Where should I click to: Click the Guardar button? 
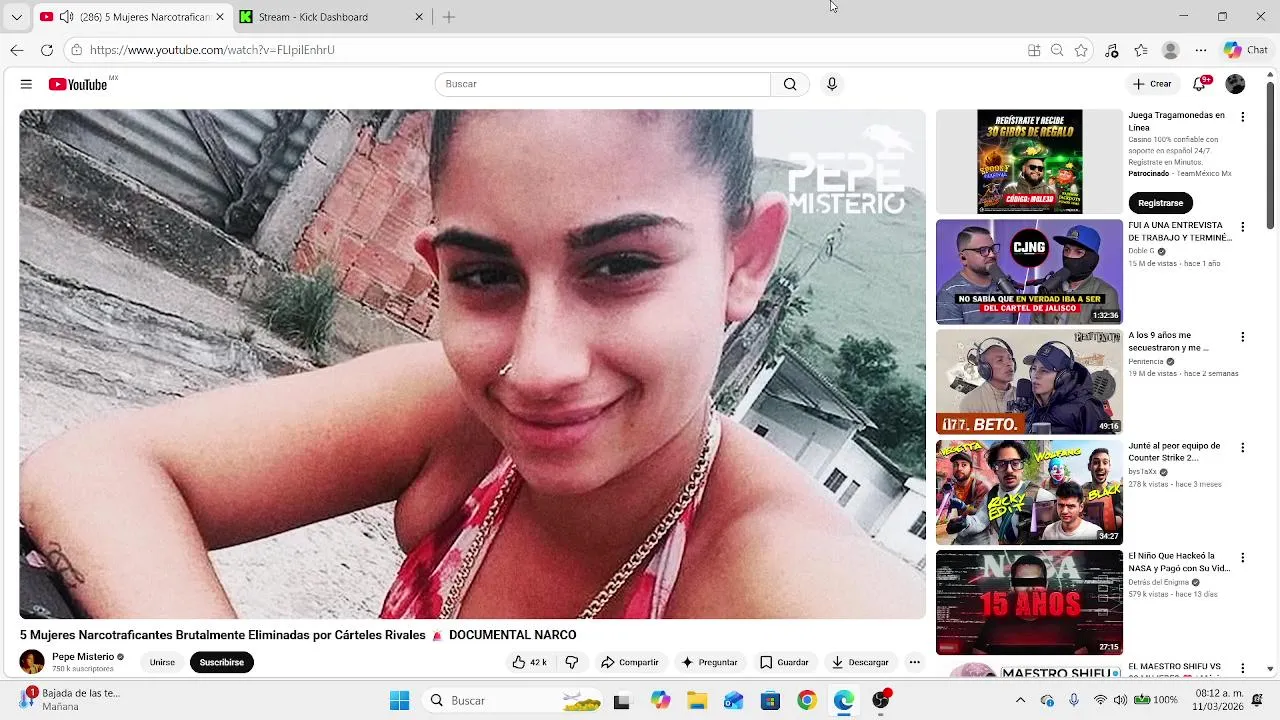pos(784,662)
